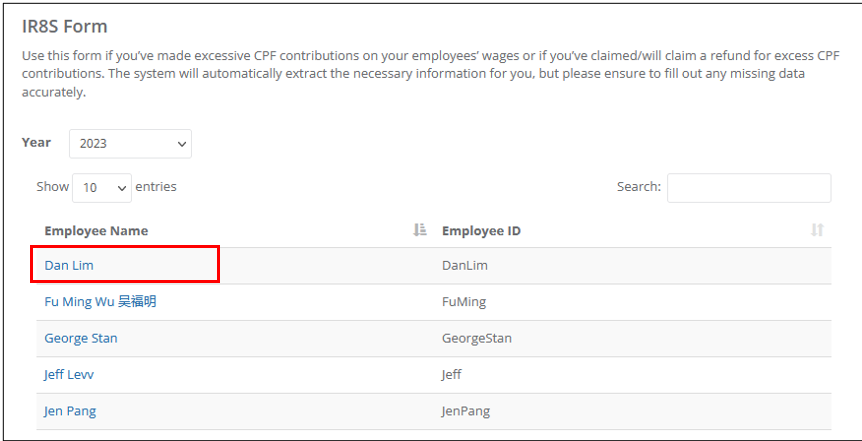Open the Show entries count dropdown
Viewport: 862px width, 441px height.
click(x=102, y=188)
